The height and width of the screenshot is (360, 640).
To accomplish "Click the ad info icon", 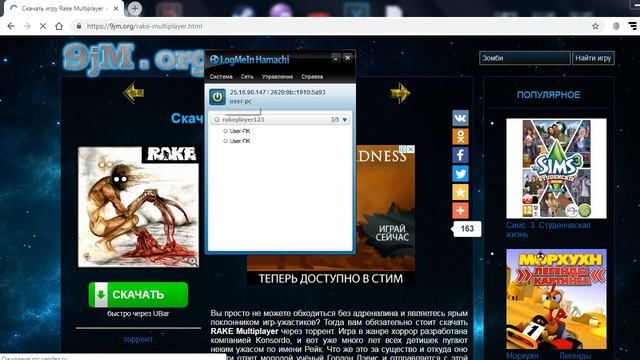I will [x=403, y=149].
